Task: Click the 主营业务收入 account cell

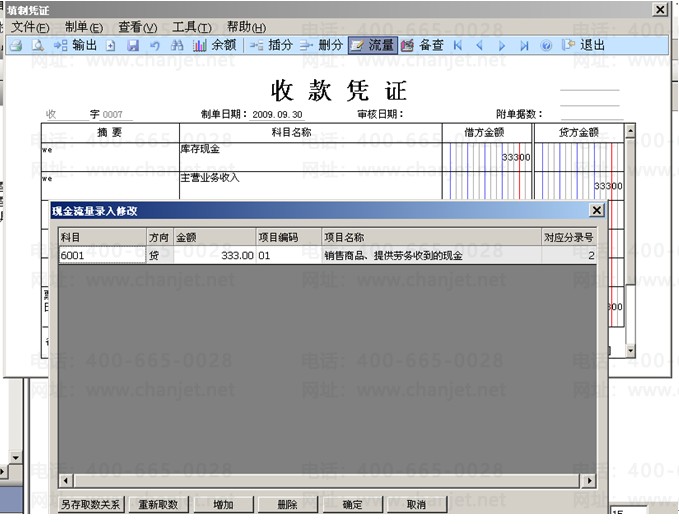Action: (310, 185)
